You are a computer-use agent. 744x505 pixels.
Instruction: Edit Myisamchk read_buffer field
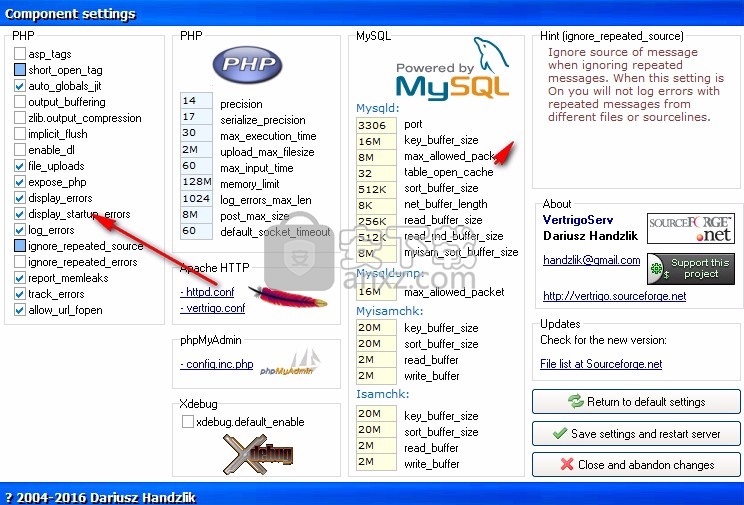(x=376, y=360)
